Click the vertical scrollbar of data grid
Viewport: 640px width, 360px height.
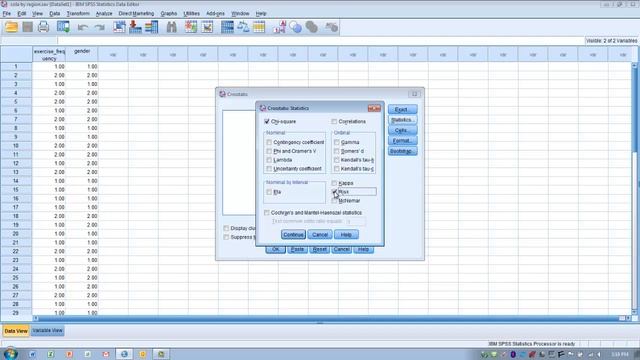tap(634, 188)
